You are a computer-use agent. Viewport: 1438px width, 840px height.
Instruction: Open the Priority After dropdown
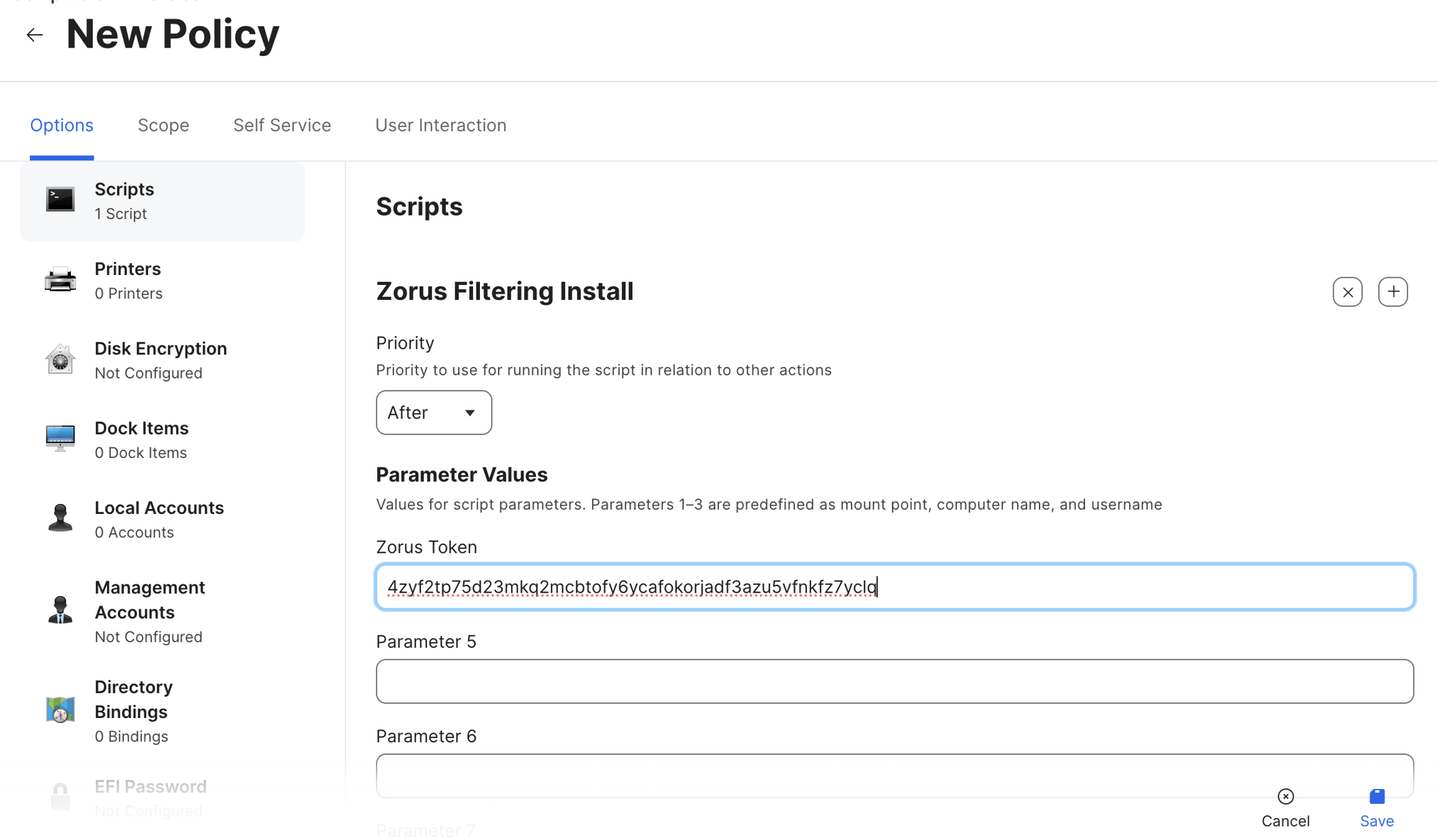(433, 413)
